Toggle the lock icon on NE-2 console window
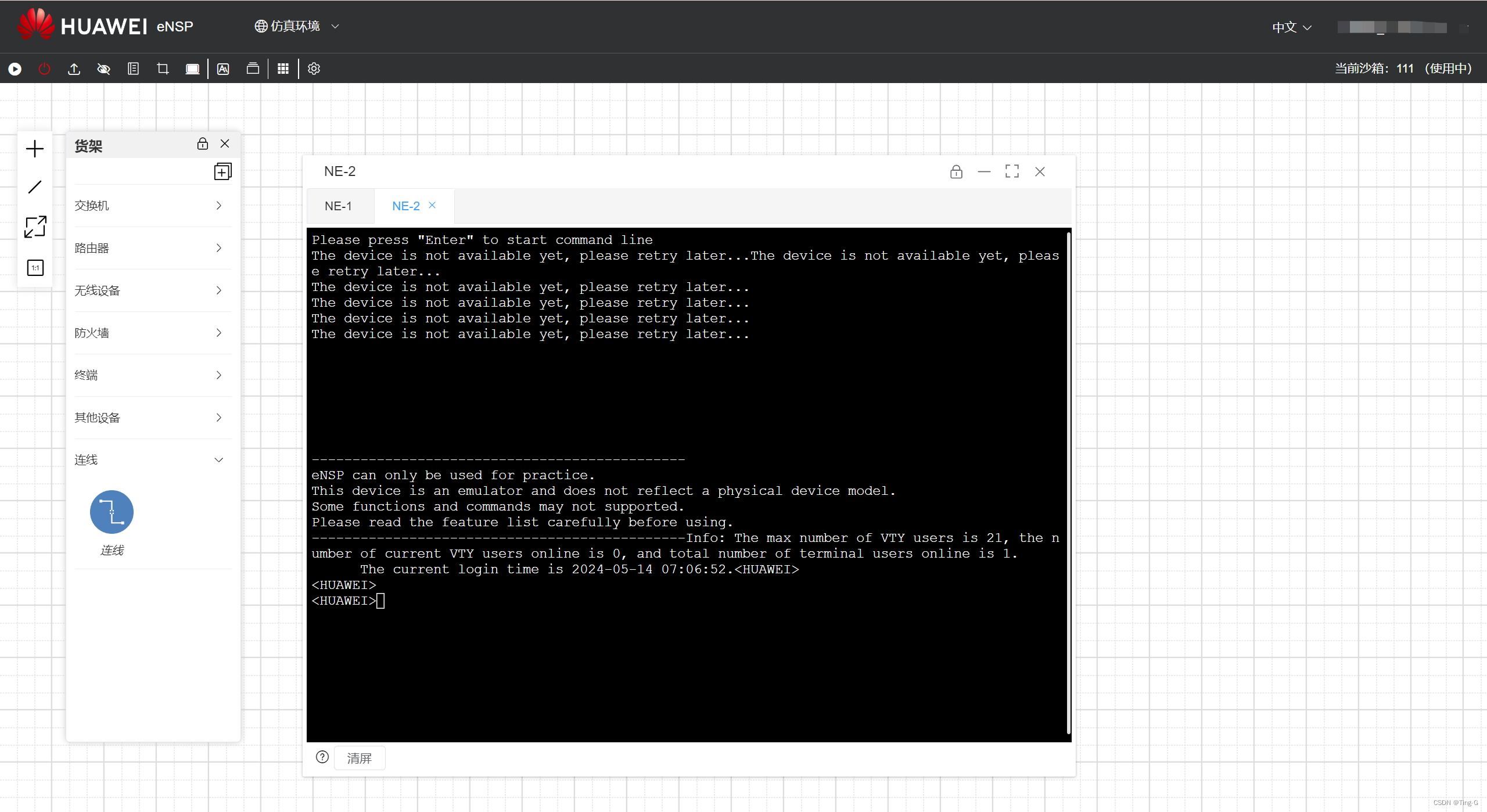This screenshot has height=812, width=1487. [x=956, y=172]
